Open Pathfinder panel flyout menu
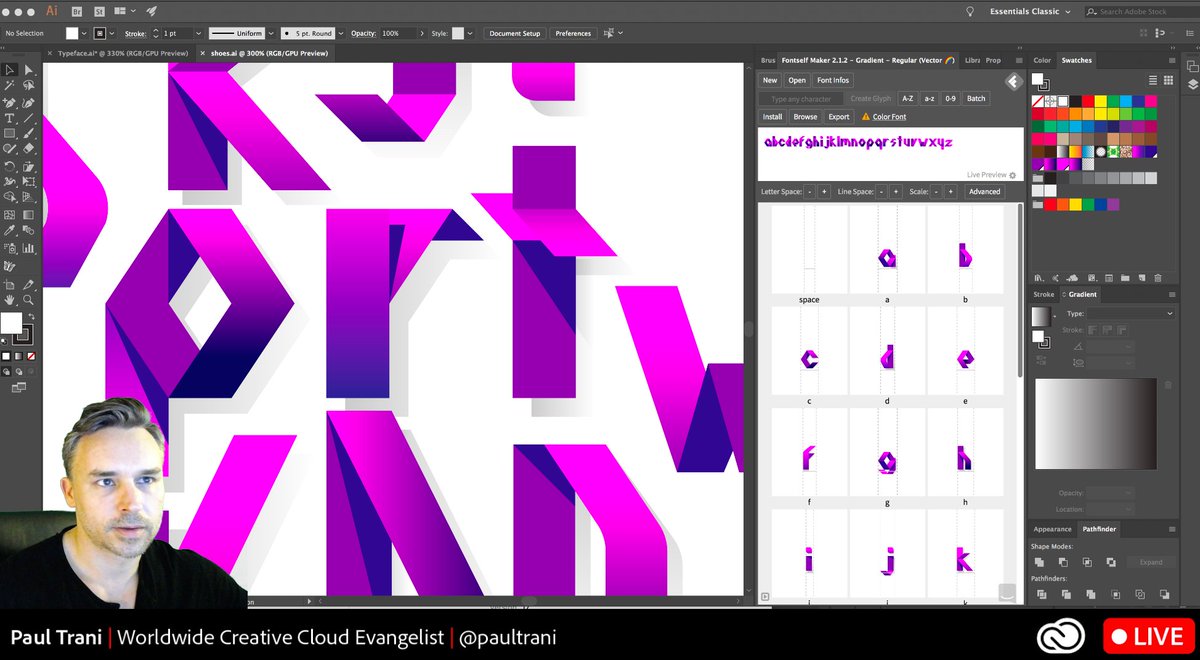The width and height of the screenshot is (1200, 660). point(1171,528)
